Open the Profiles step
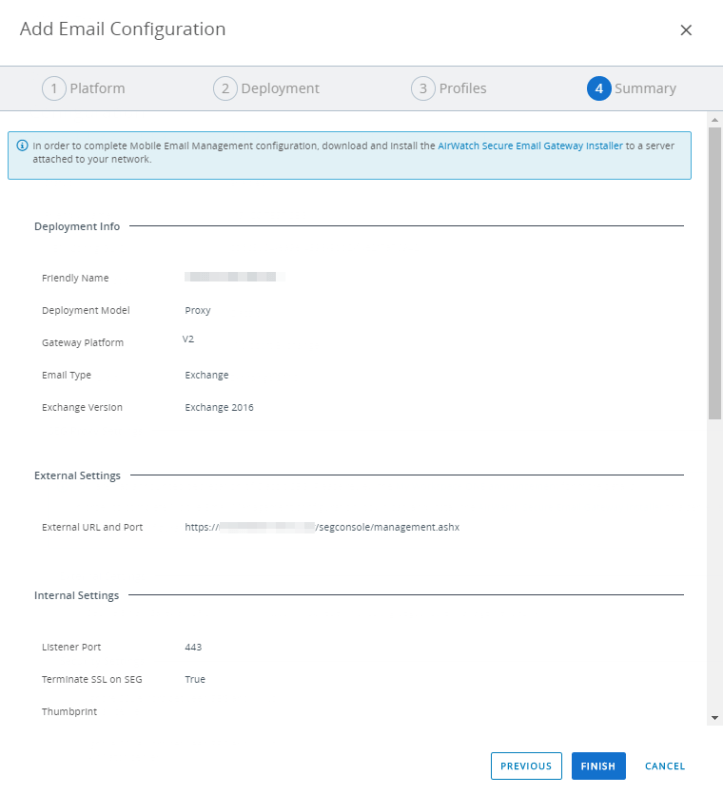The width and height of the screenshot is (723, 795). 449,88
